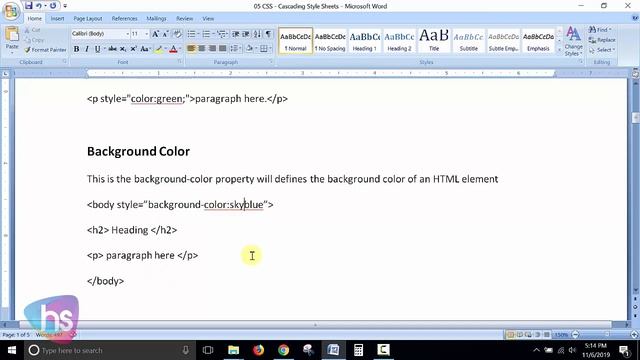The image size is (640, 360).
Task: Toggle Italic formatting
Action: 87,49
